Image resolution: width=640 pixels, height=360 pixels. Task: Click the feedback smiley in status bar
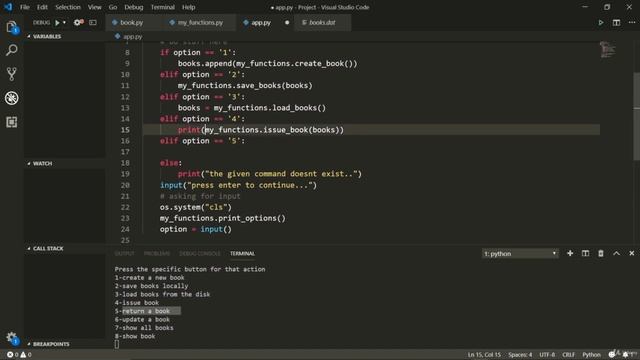(612, 354)
